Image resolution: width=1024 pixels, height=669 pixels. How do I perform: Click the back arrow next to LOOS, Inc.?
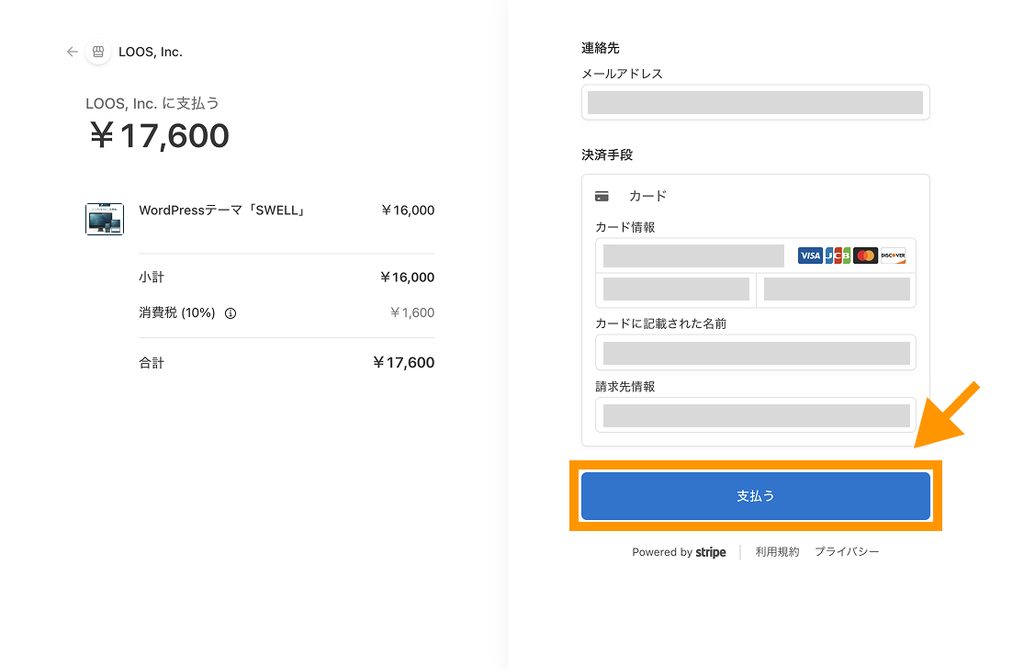click(72, 52)
